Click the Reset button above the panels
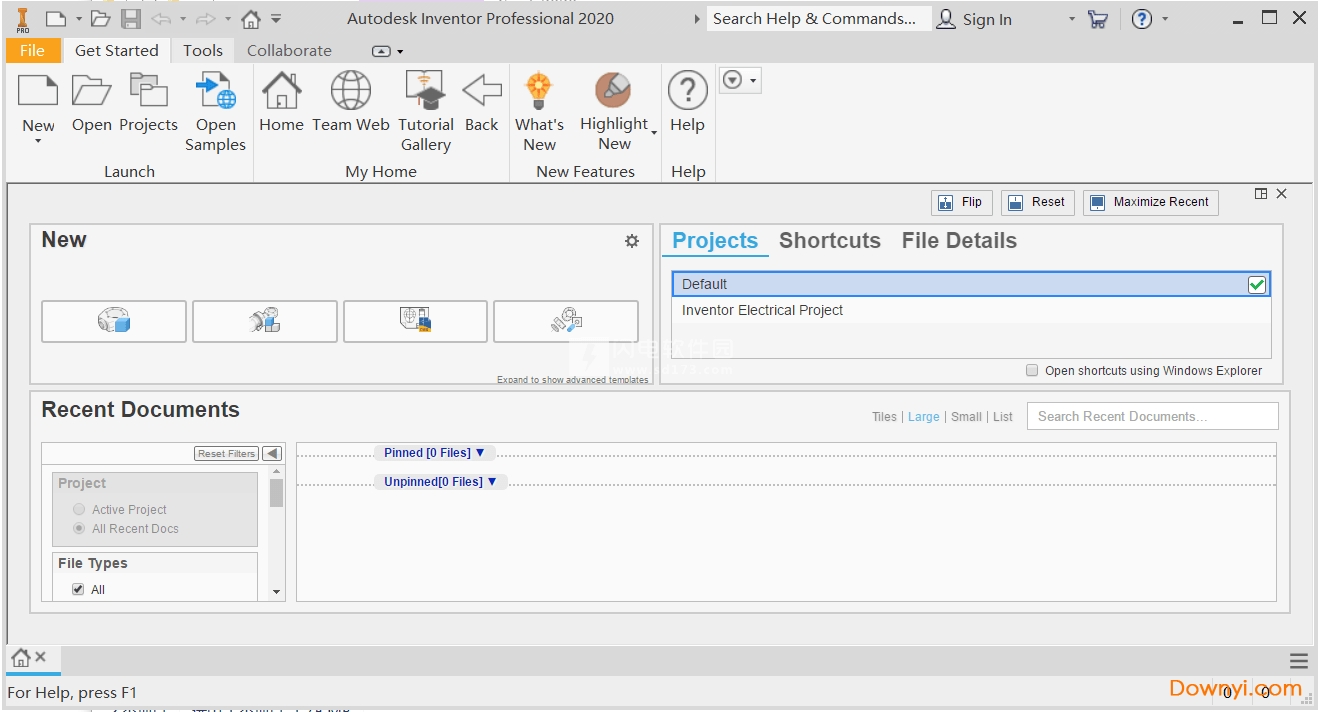The width and height of the screenshot is (1318, 712). pos(1037,202)
